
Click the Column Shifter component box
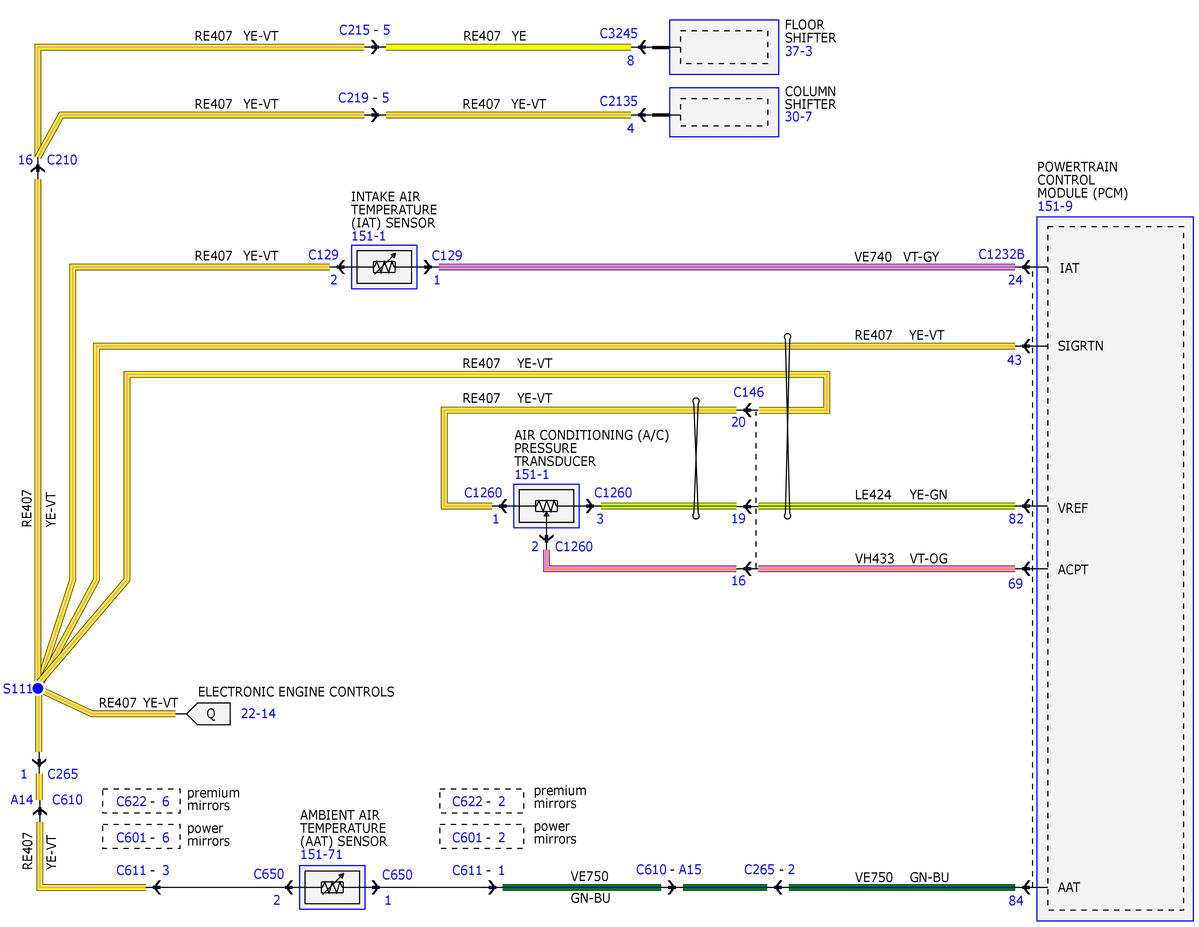point(723,112)
